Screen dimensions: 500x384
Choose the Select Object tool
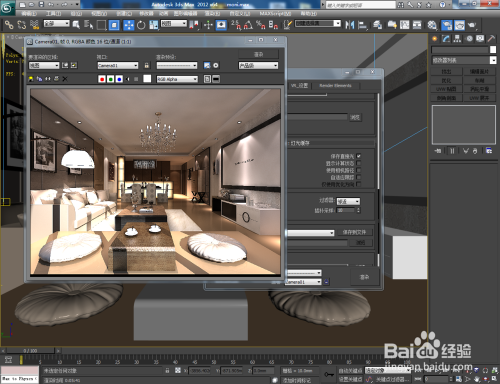click(x=76, y=25)
